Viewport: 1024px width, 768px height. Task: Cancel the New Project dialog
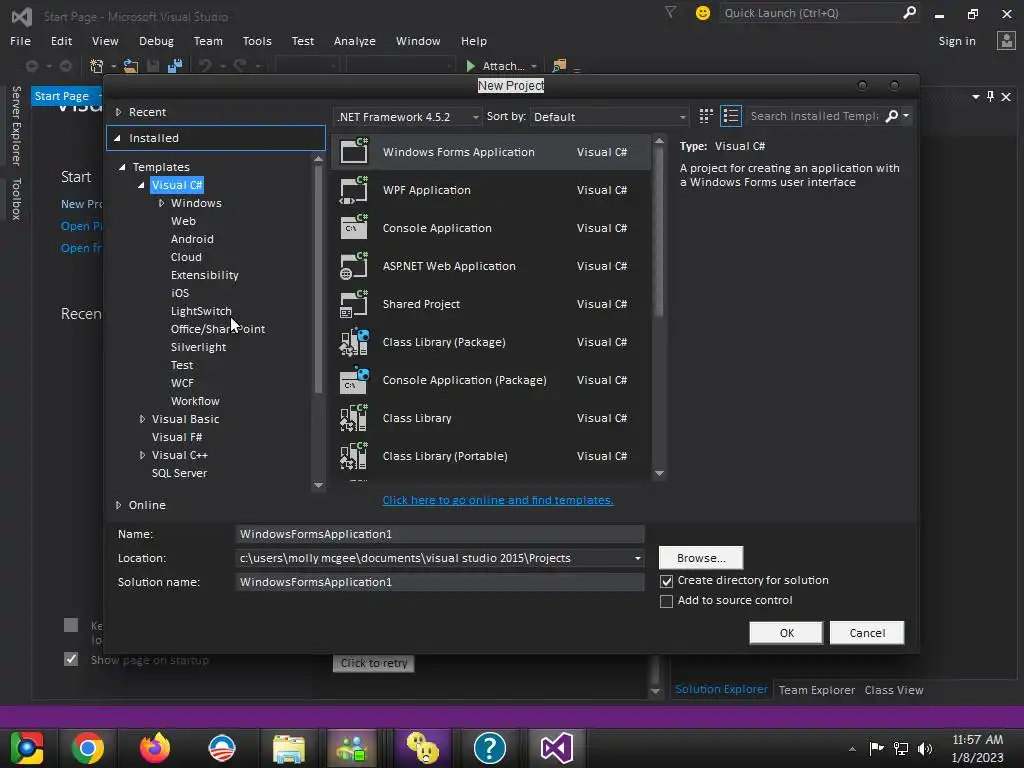pos(867,633)
